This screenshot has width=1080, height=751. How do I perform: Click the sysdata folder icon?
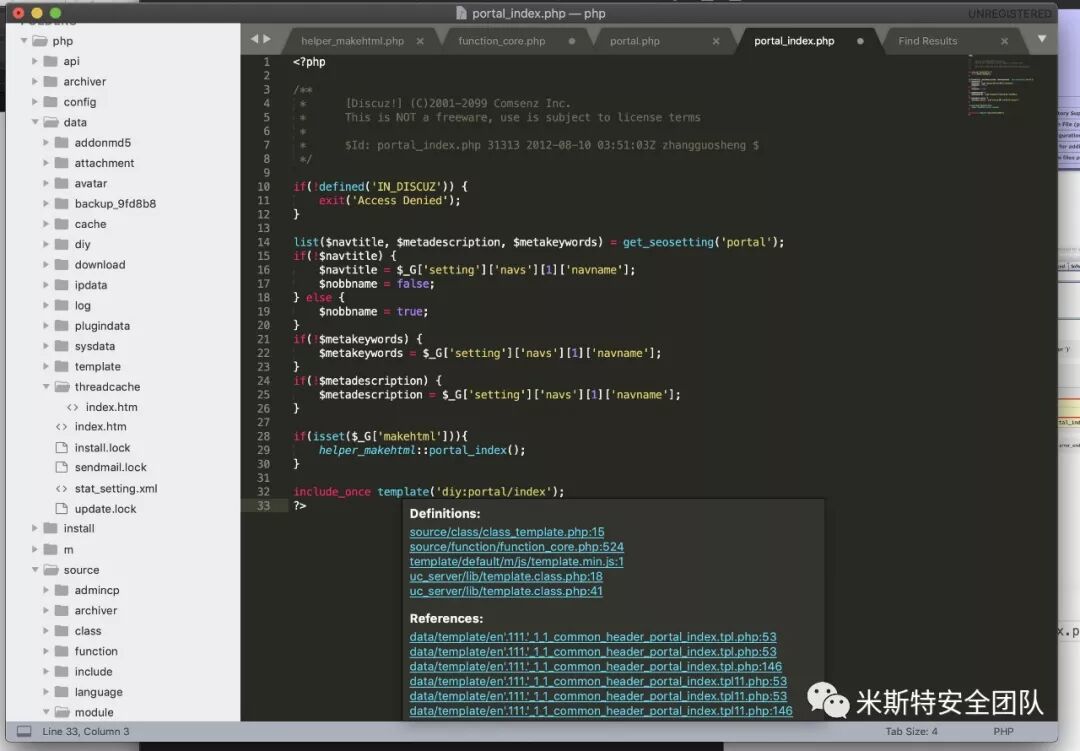(x=62, y=346)
